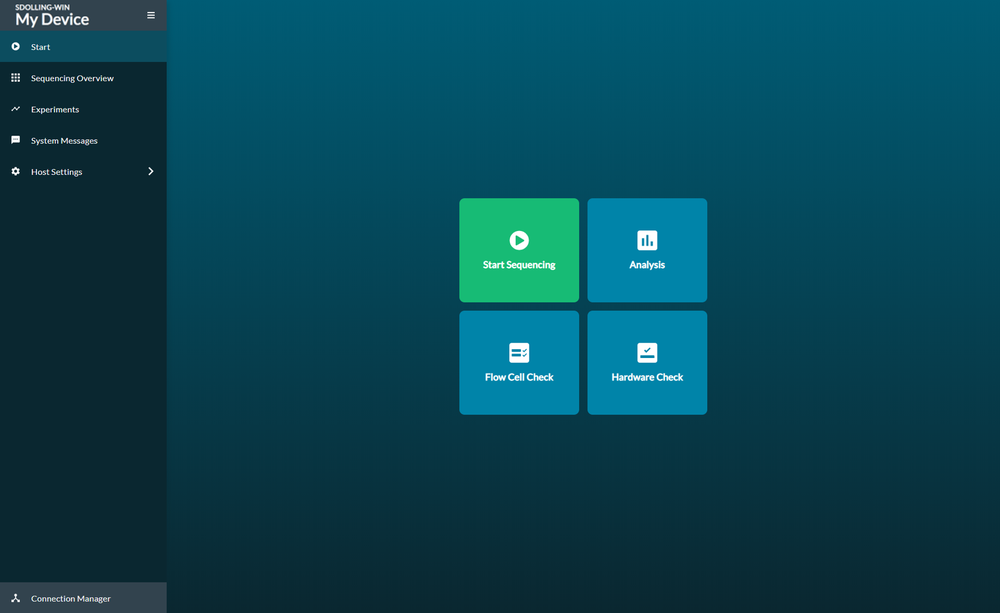1000x613 pixels.
Task: Select the Start play icon in sidebar
Action: click(x=15, y=47)
